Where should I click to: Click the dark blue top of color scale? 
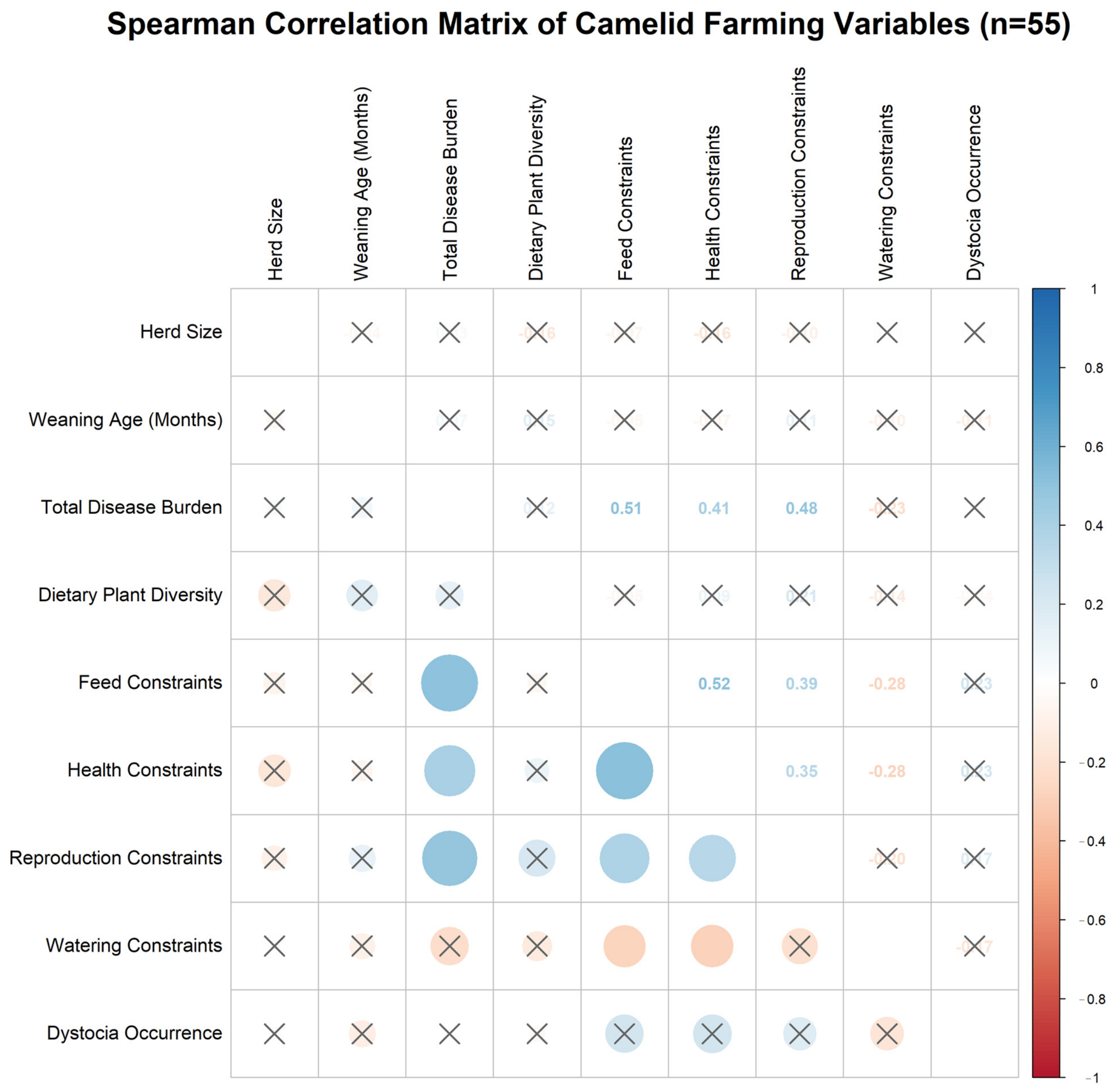(1046, 299)
